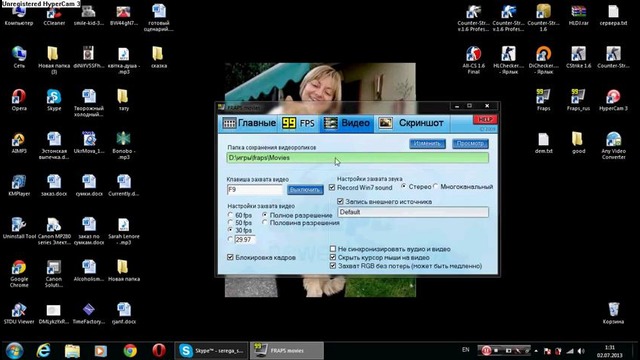640x360 pixels.
Task: Select Половина разрешения radio button
Action: point(265,223)
